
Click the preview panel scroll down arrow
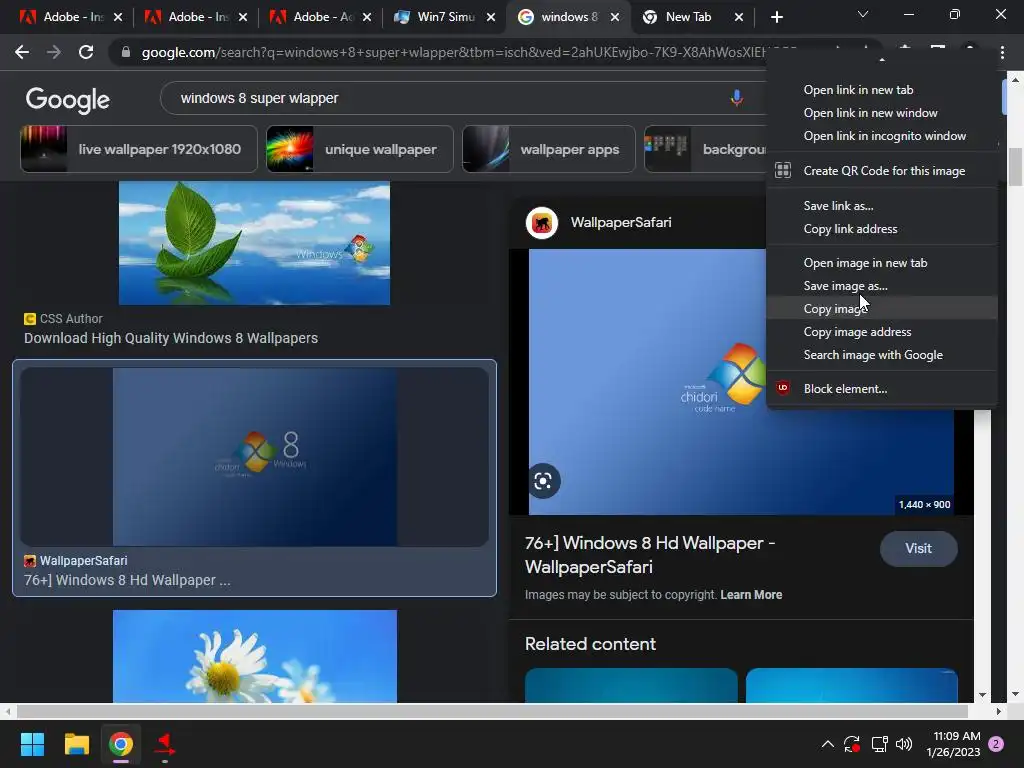pyautogui.click(x=982, y=695)
